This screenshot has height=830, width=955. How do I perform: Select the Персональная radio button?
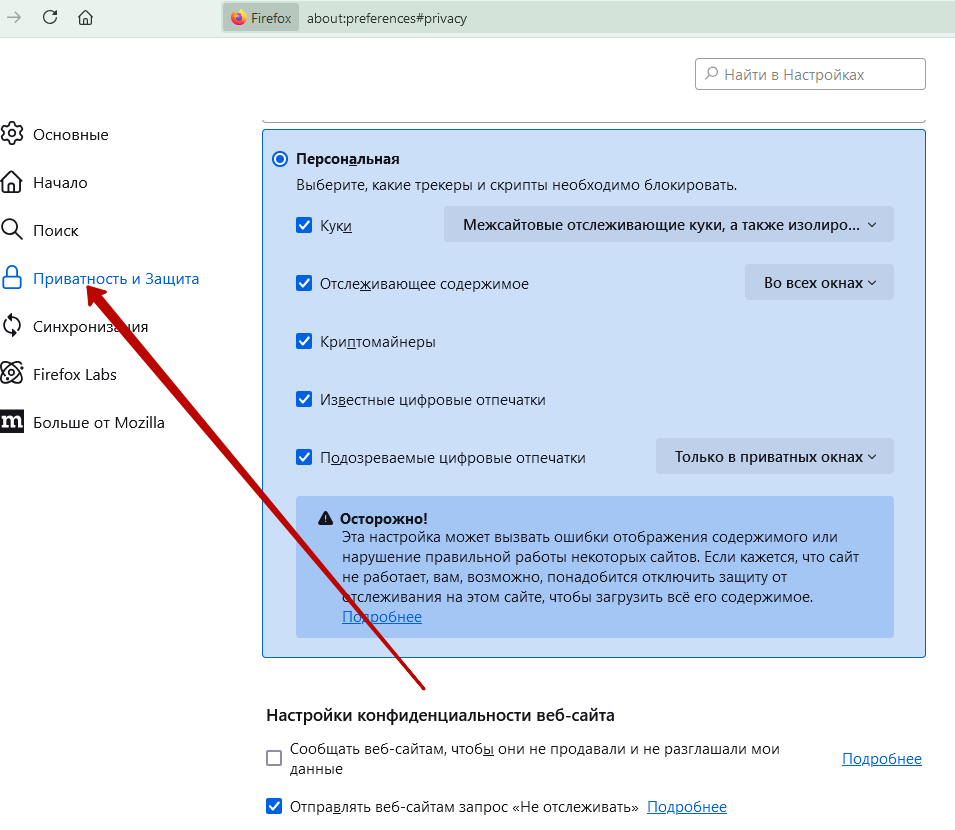280,159
